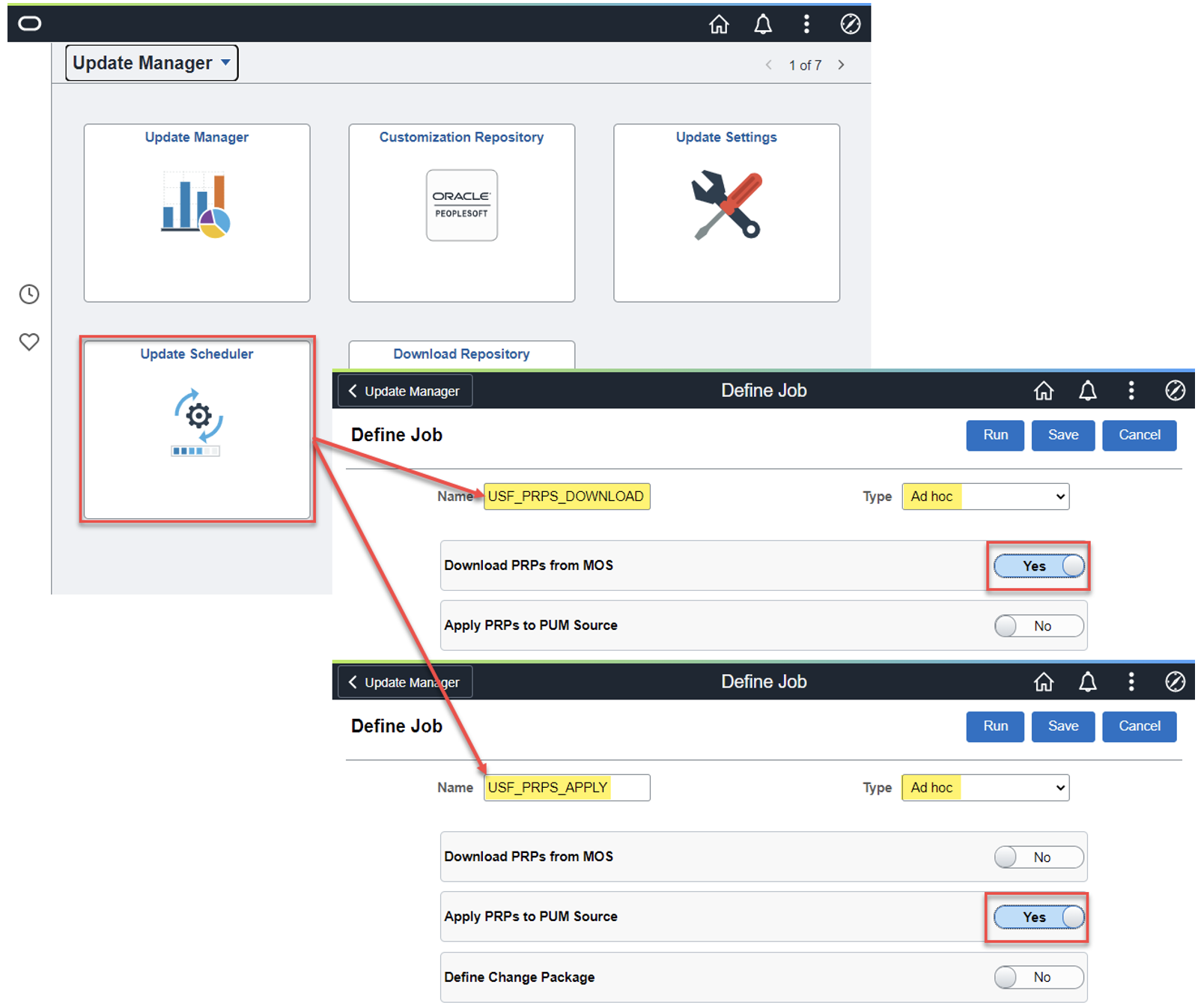
Task: Click Save for the USF_PRPS_APPLY job
Action: 1063,726
